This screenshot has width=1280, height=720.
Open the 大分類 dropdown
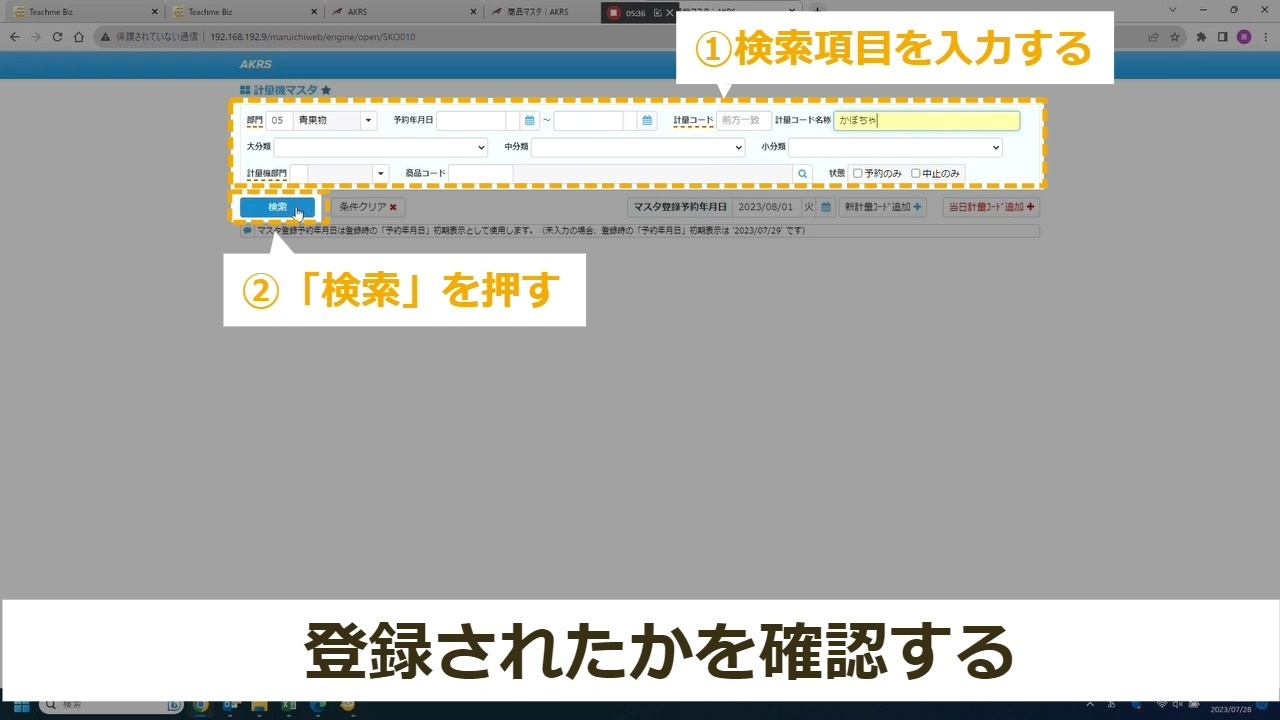(380, 147)
